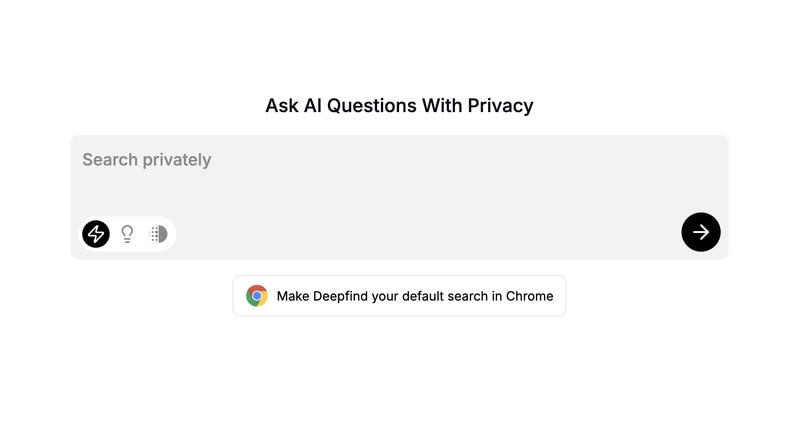Click inside the gray search box area
Screen dimensions: 800x423
click(x=400, y=190)
